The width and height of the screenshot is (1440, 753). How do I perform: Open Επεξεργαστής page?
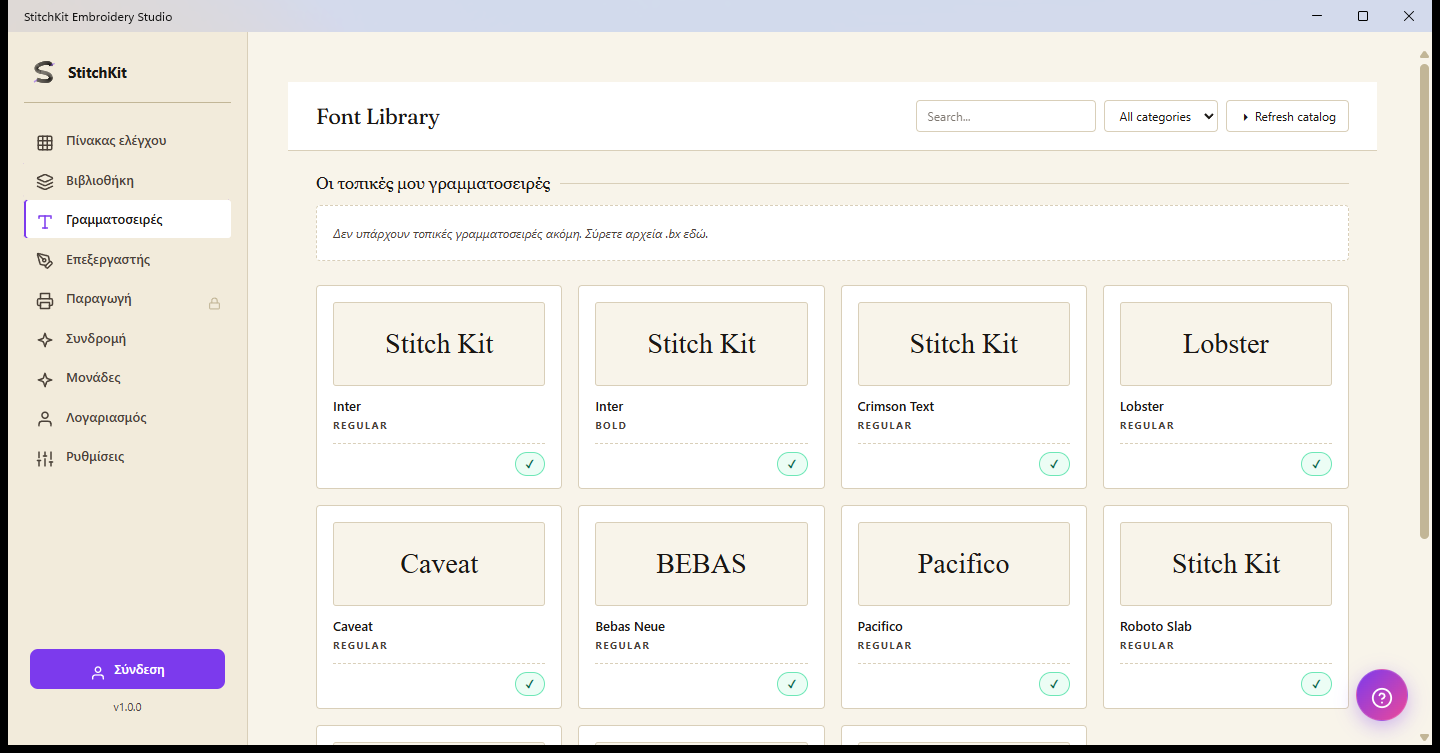pos(128,259)
